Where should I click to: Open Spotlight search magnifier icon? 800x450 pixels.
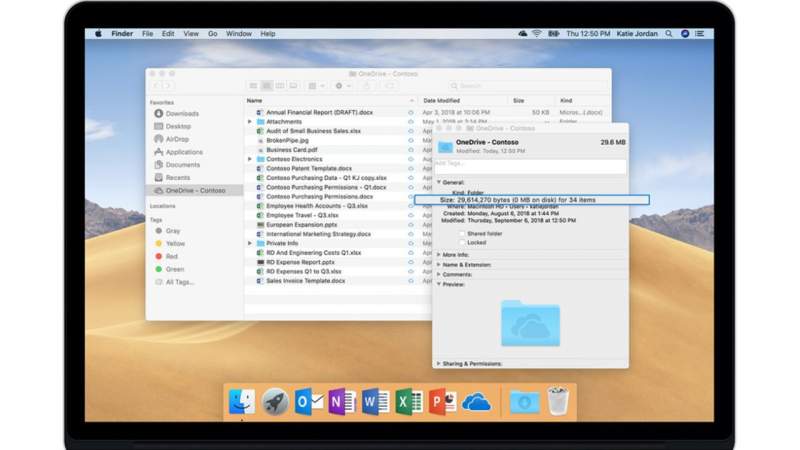coord(668,34)
